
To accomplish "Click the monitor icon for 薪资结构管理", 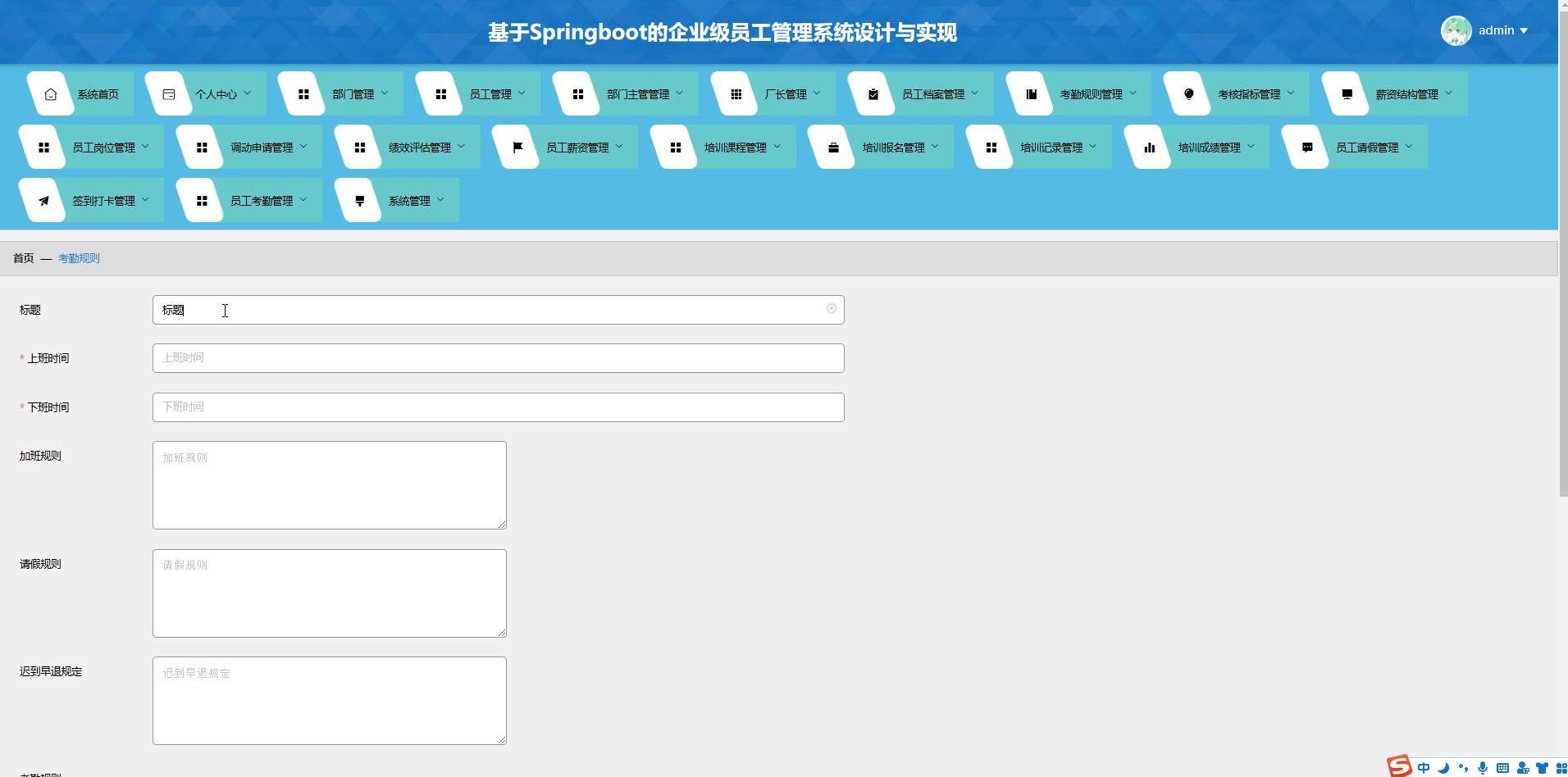I will pos(1347,94).
